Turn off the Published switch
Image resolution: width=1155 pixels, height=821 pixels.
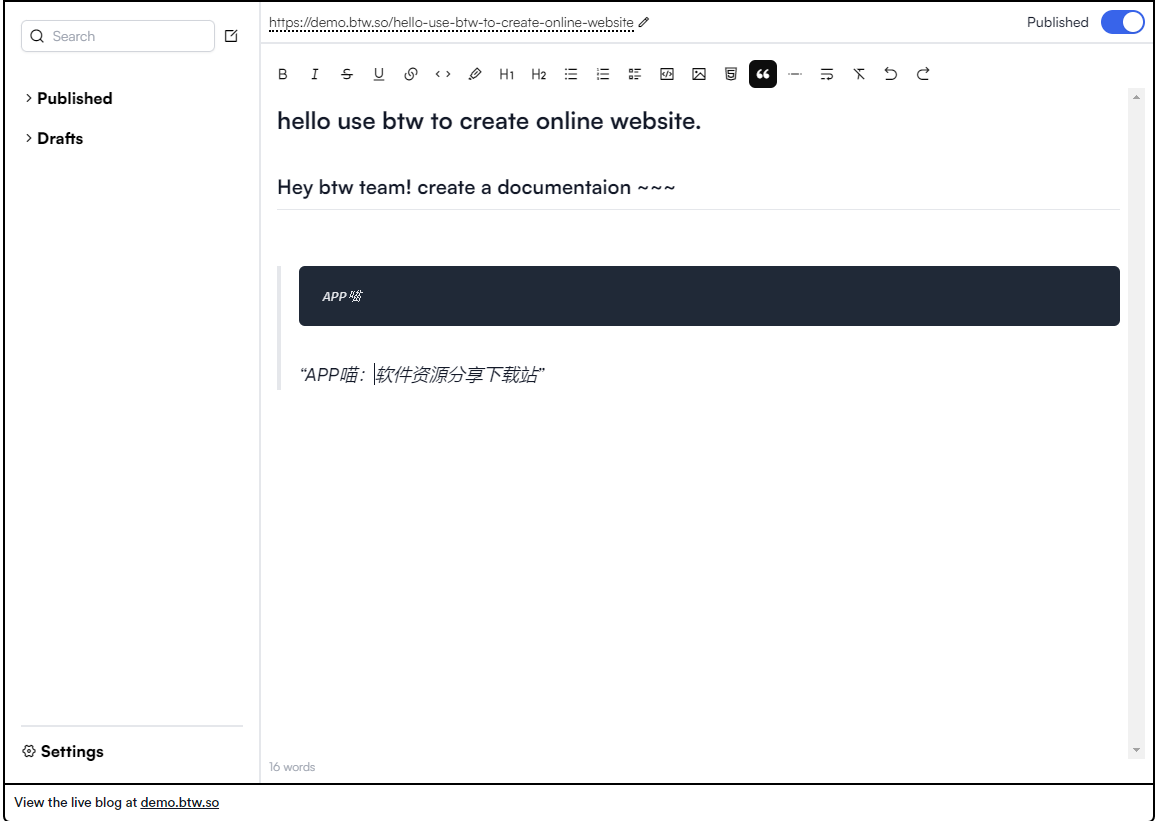[1122, 22]
